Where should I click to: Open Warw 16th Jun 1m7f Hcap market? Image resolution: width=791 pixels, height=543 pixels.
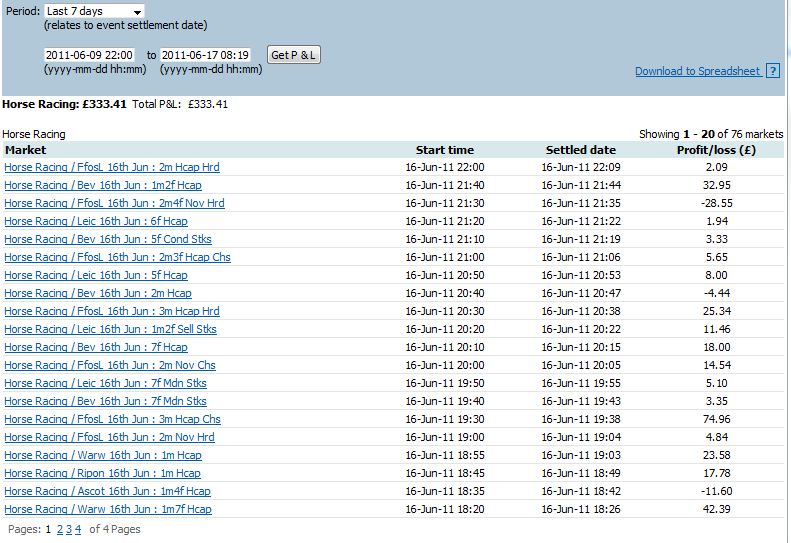[108, 509]
